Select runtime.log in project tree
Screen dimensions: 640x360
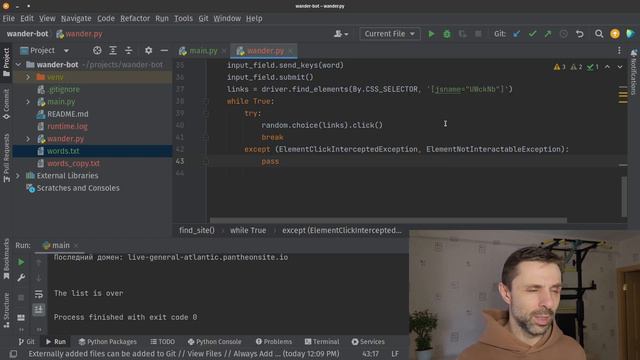(x=67, y=127)
